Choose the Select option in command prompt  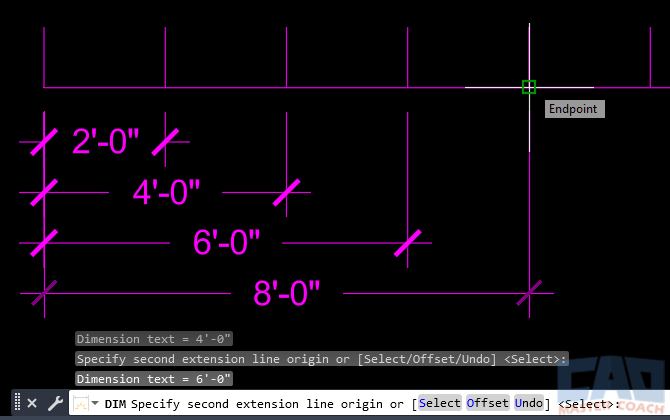coord(440,403)
